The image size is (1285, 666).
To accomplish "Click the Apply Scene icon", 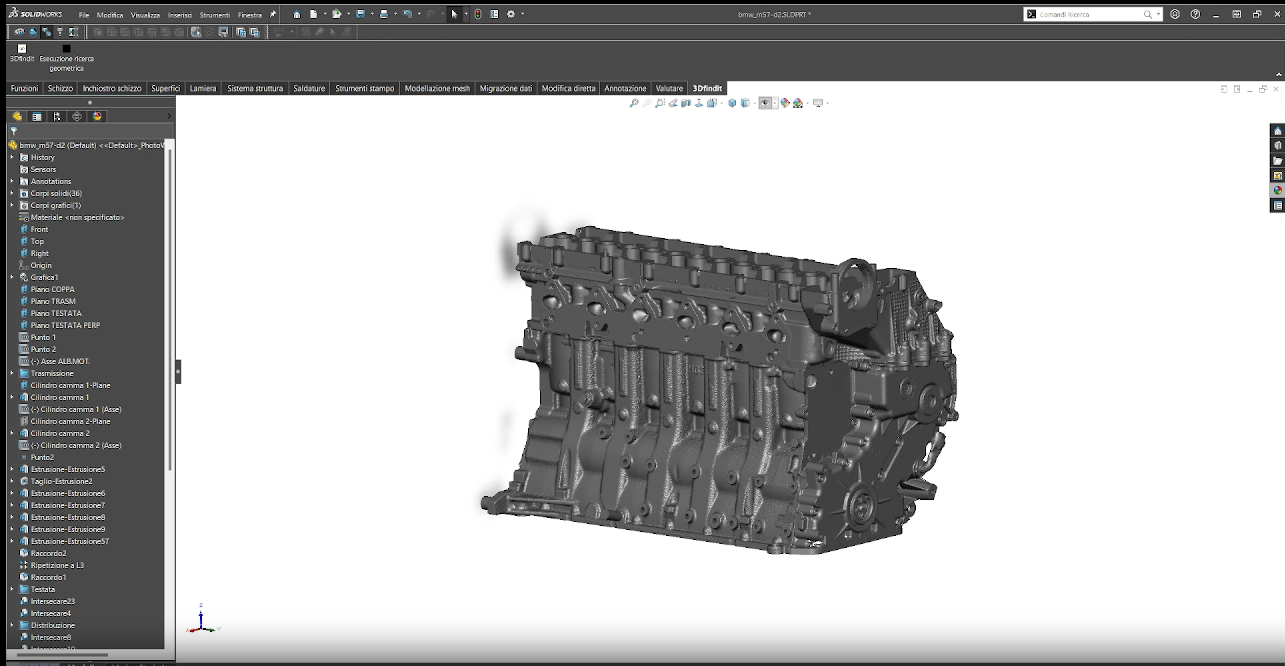I will (x=798, y=103).
